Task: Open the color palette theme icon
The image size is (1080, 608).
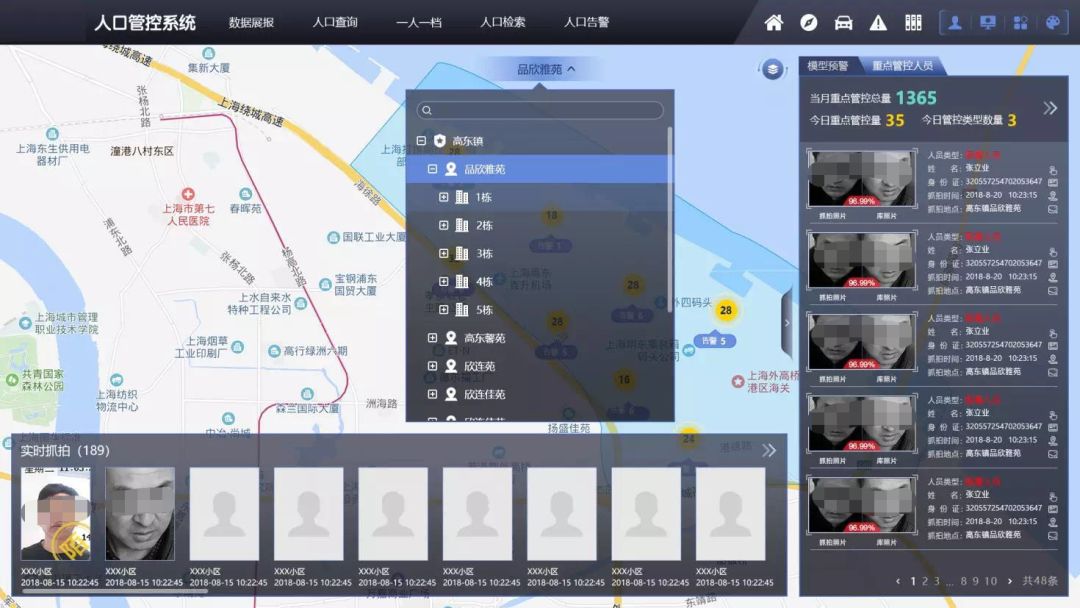Action: coord(1053,23)
